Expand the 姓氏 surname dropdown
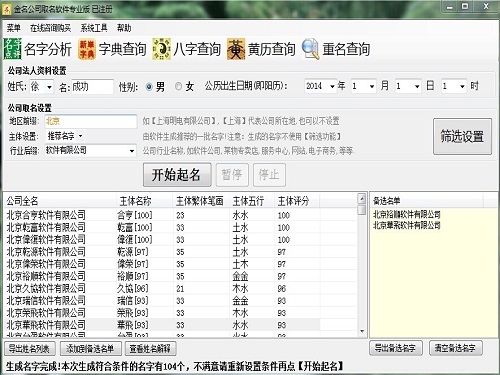The width and height of the screenshot is (500, 375). pos(49,87)
